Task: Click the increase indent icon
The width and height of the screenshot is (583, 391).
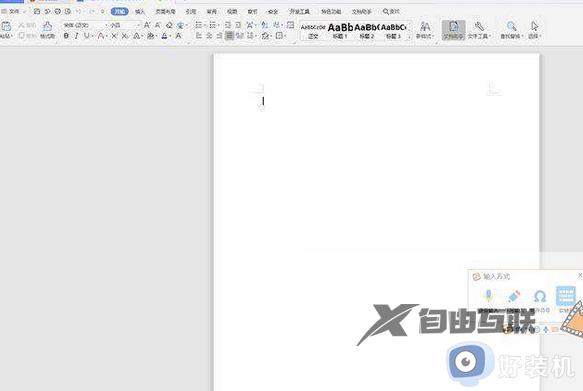Action: tap(238, 25)
